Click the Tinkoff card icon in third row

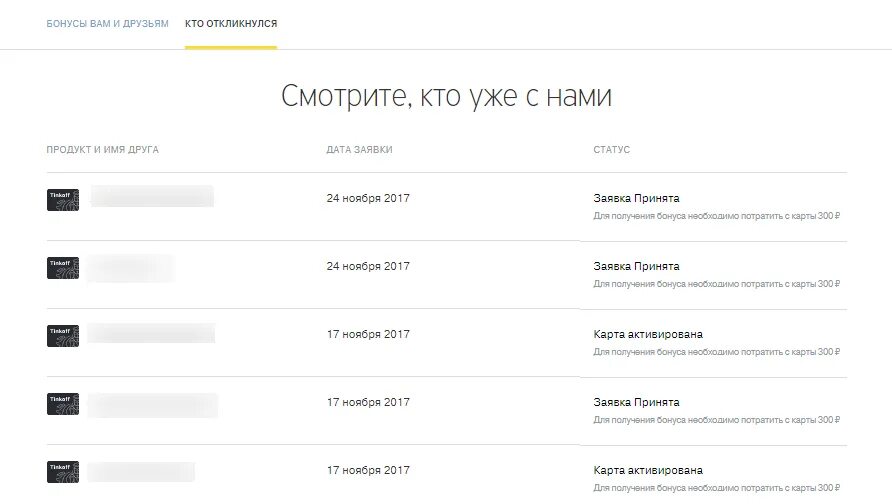pos(63,336)
